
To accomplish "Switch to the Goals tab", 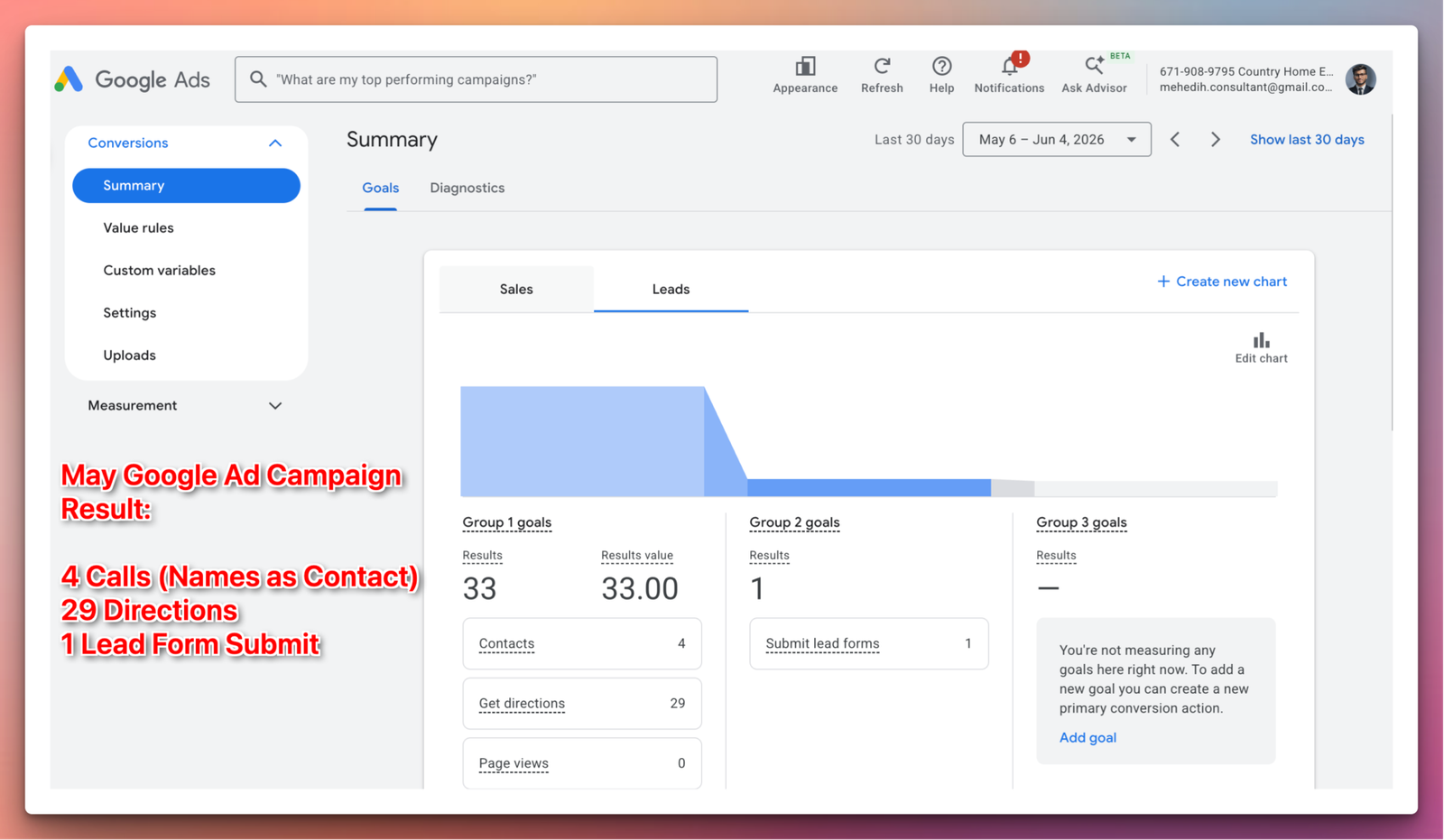I will (380, 189).
